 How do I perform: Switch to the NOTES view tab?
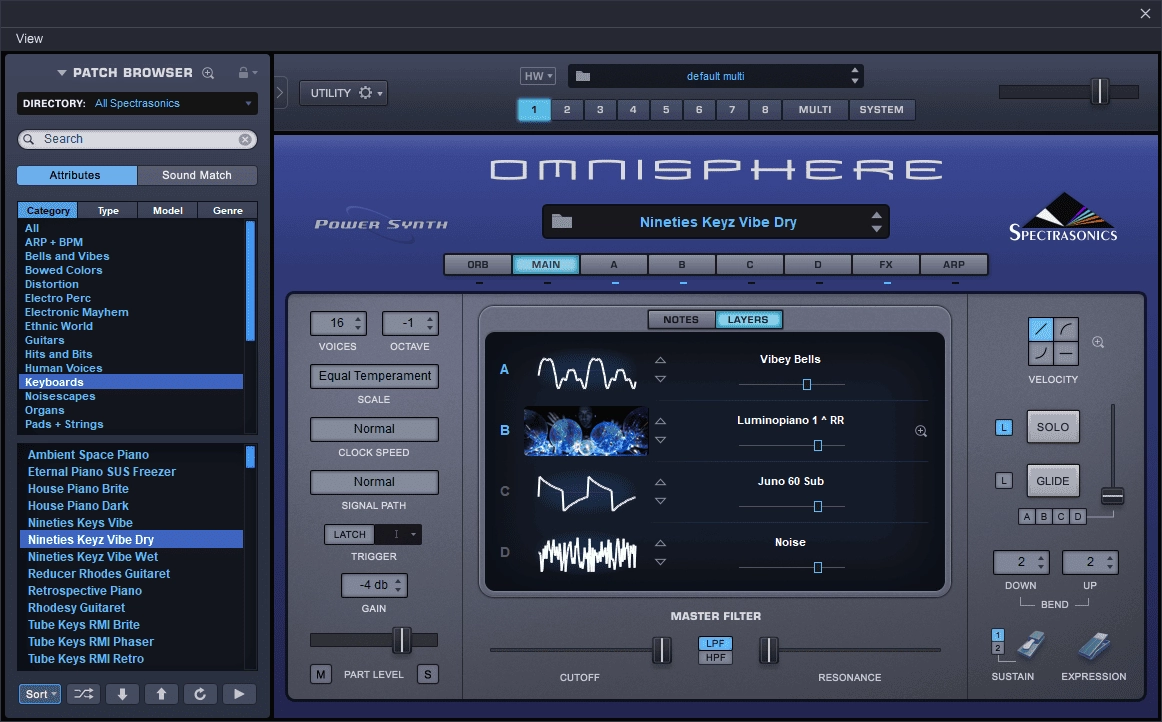681,319
